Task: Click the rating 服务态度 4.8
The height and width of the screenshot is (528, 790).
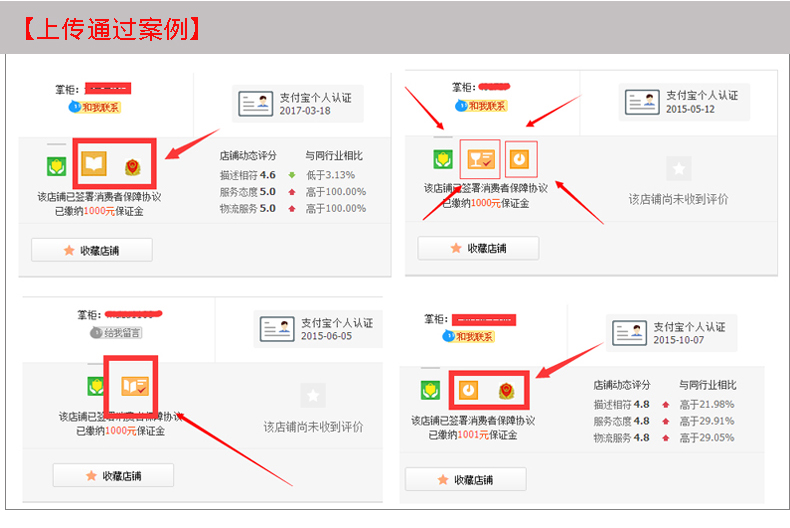Action: pyautogui.click(x=621, y=421)
